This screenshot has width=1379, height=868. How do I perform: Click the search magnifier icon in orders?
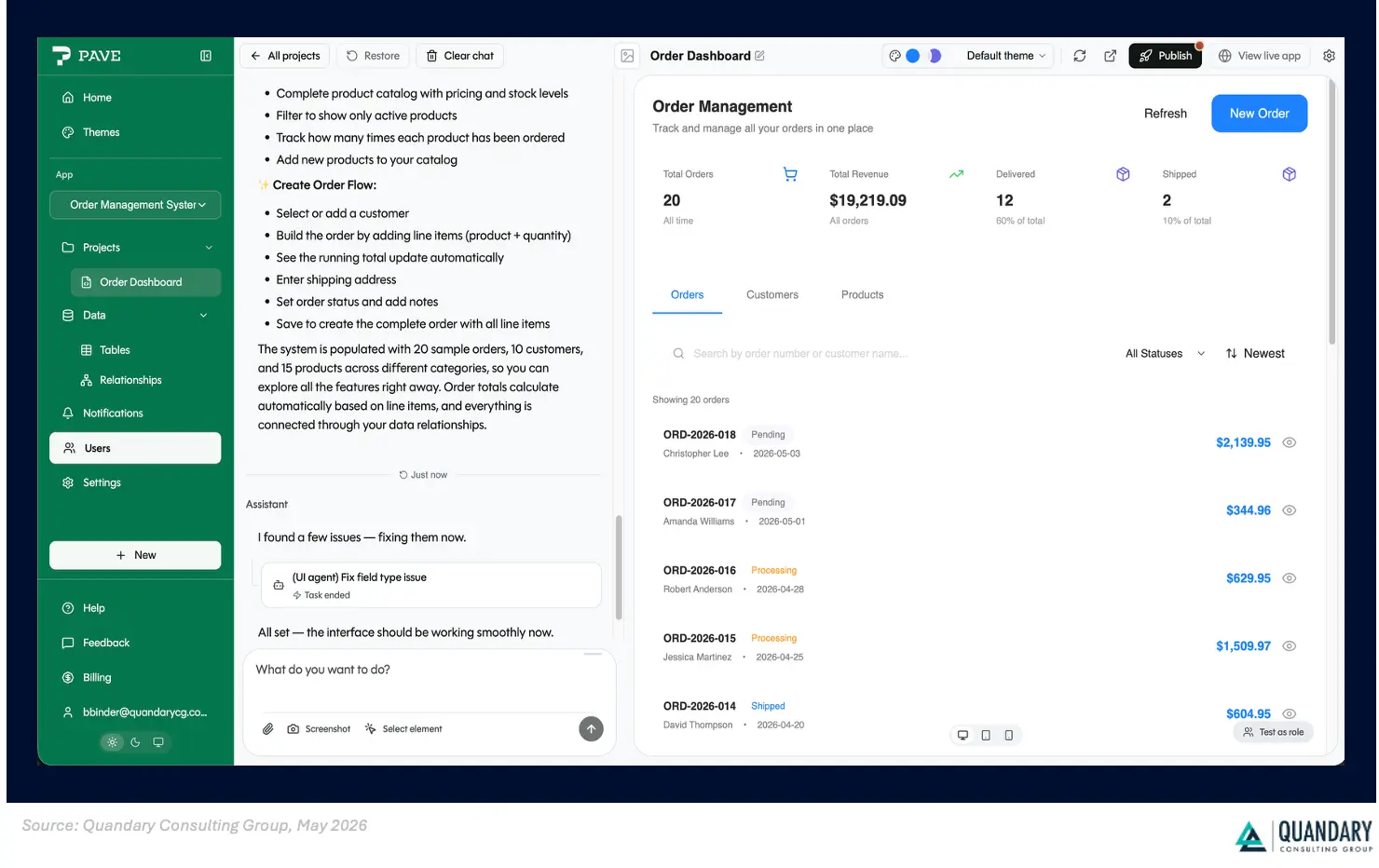[678, 354]
